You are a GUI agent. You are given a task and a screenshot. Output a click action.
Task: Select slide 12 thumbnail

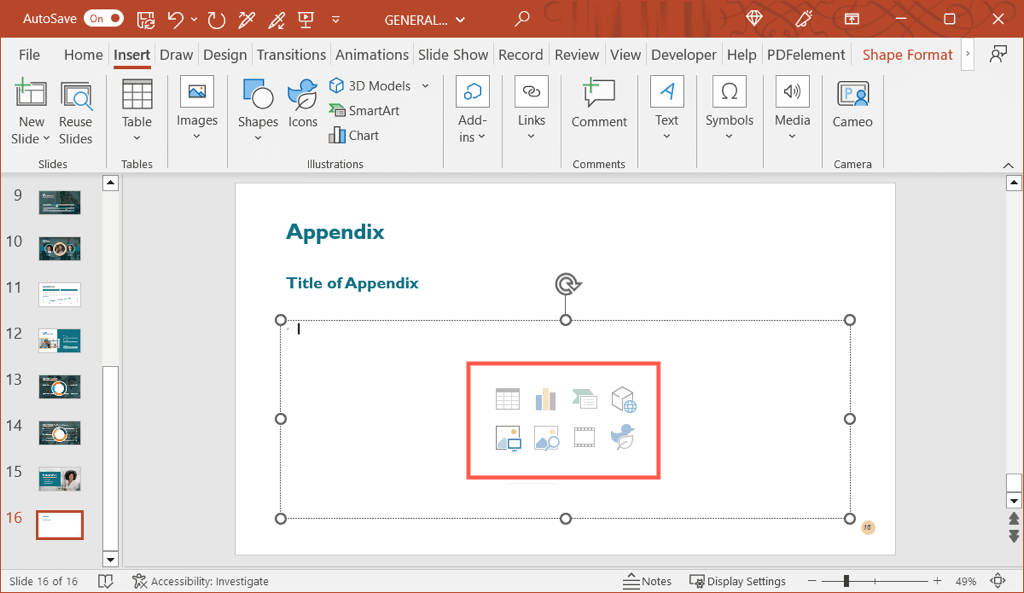coord(59,340)
